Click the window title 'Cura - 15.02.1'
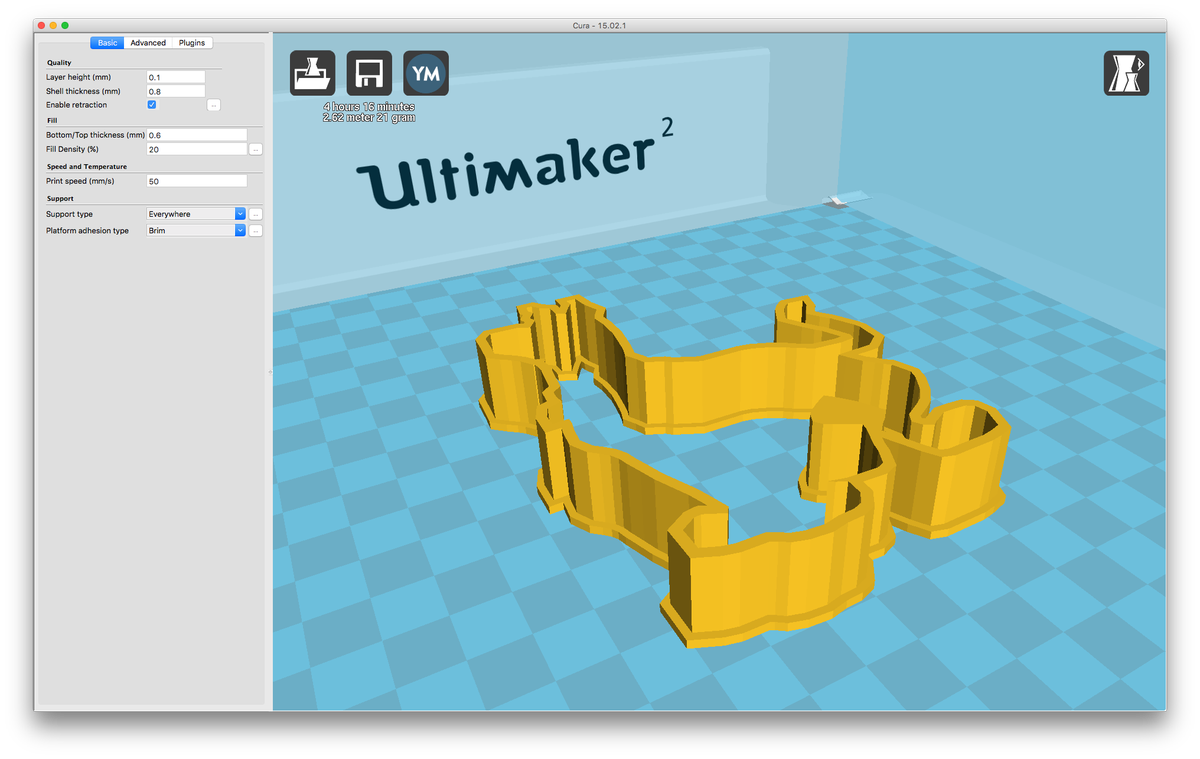The image size is (1200, 759). [600, 24]
